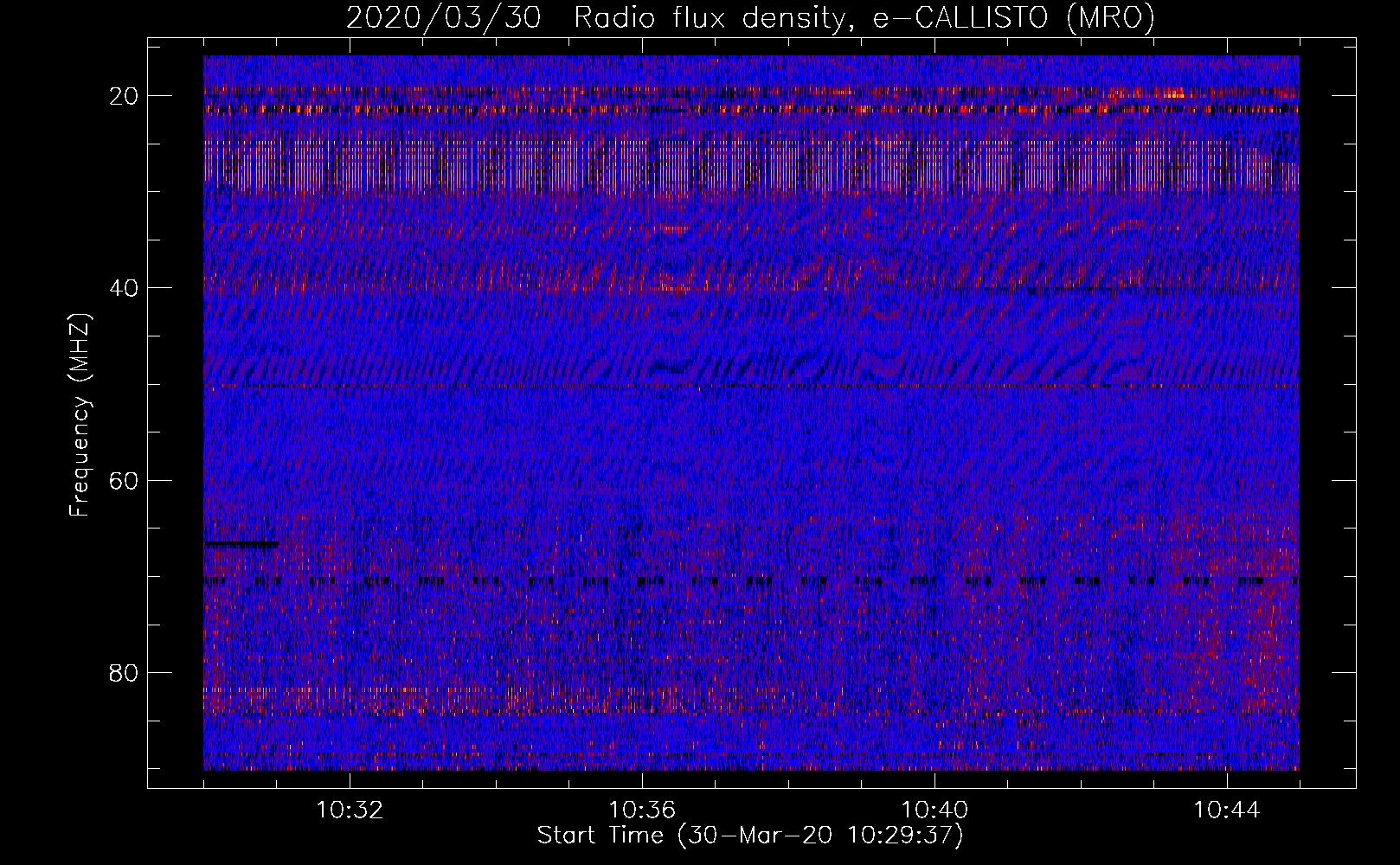The image size is (1400, 865).
Task: Click the time tick label "10:32"
Action: pyautogui.click(x=350, y=811)
